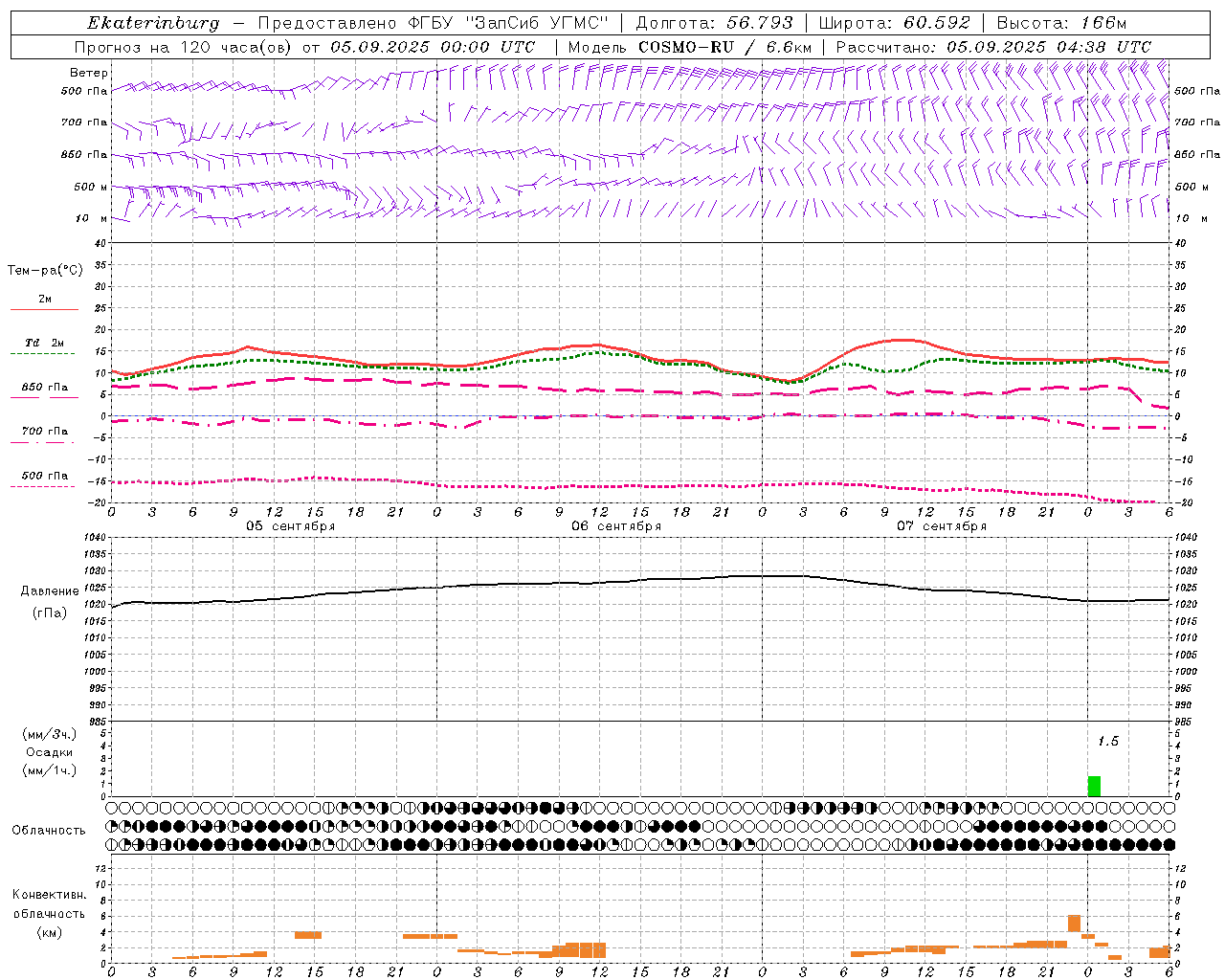Select the Модель COSMO-RU / 6.6км label
The width and height of the screenshot is (1225, 980).
[690, 47]
